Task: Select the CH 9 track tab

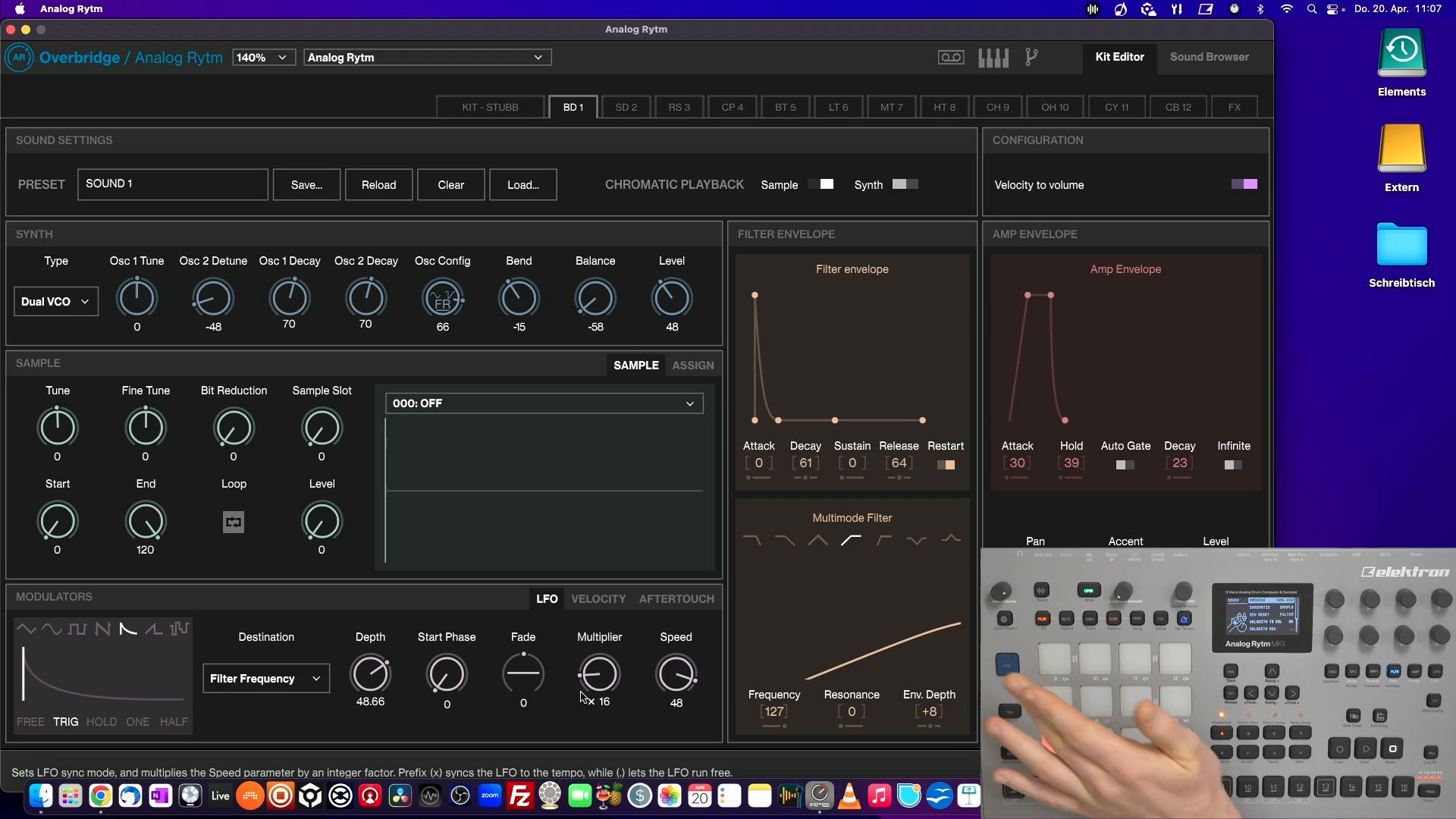Action: 997,107
